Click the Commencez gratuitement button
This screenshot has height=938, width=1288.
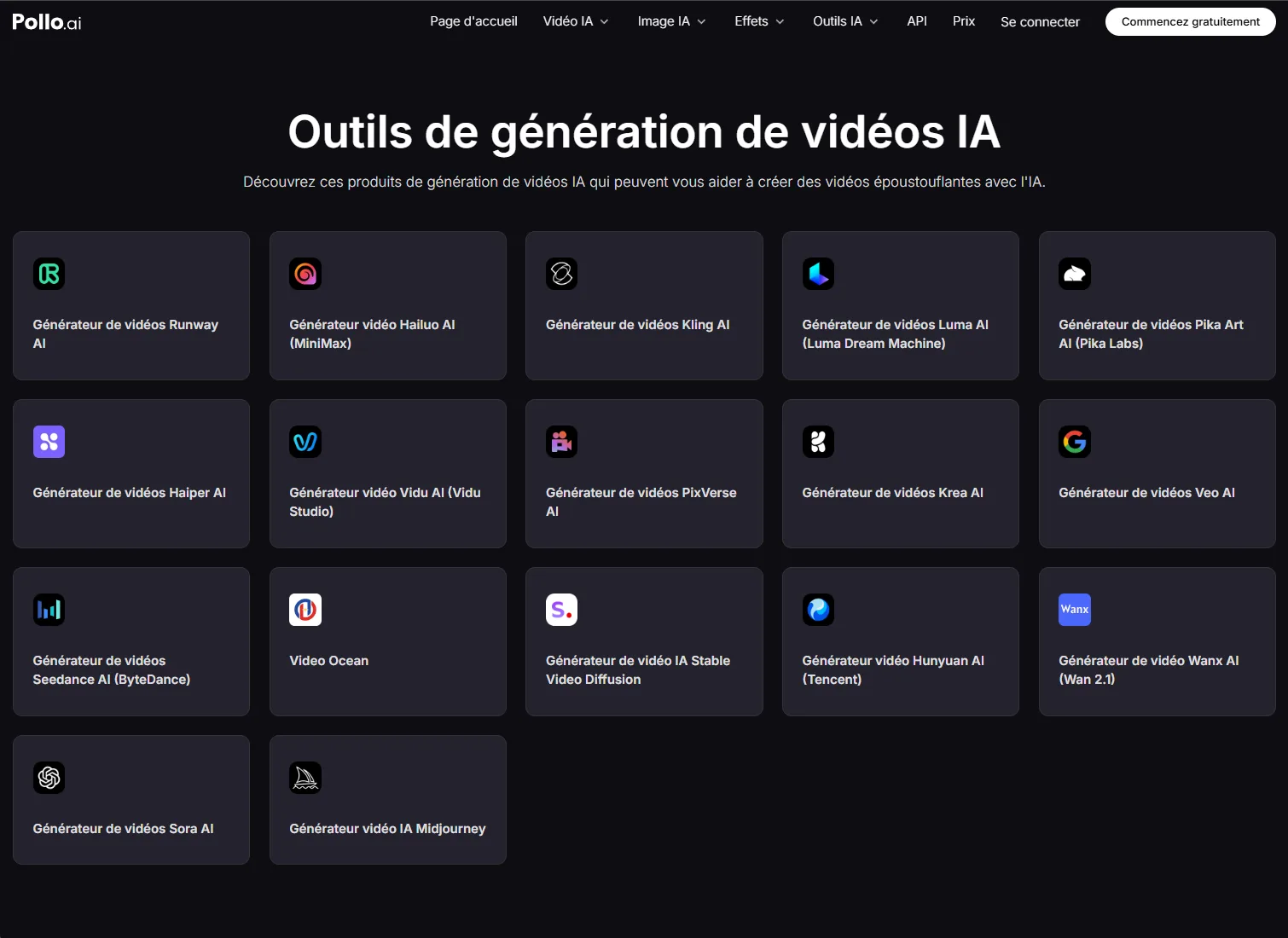(x=1191, y=22)
